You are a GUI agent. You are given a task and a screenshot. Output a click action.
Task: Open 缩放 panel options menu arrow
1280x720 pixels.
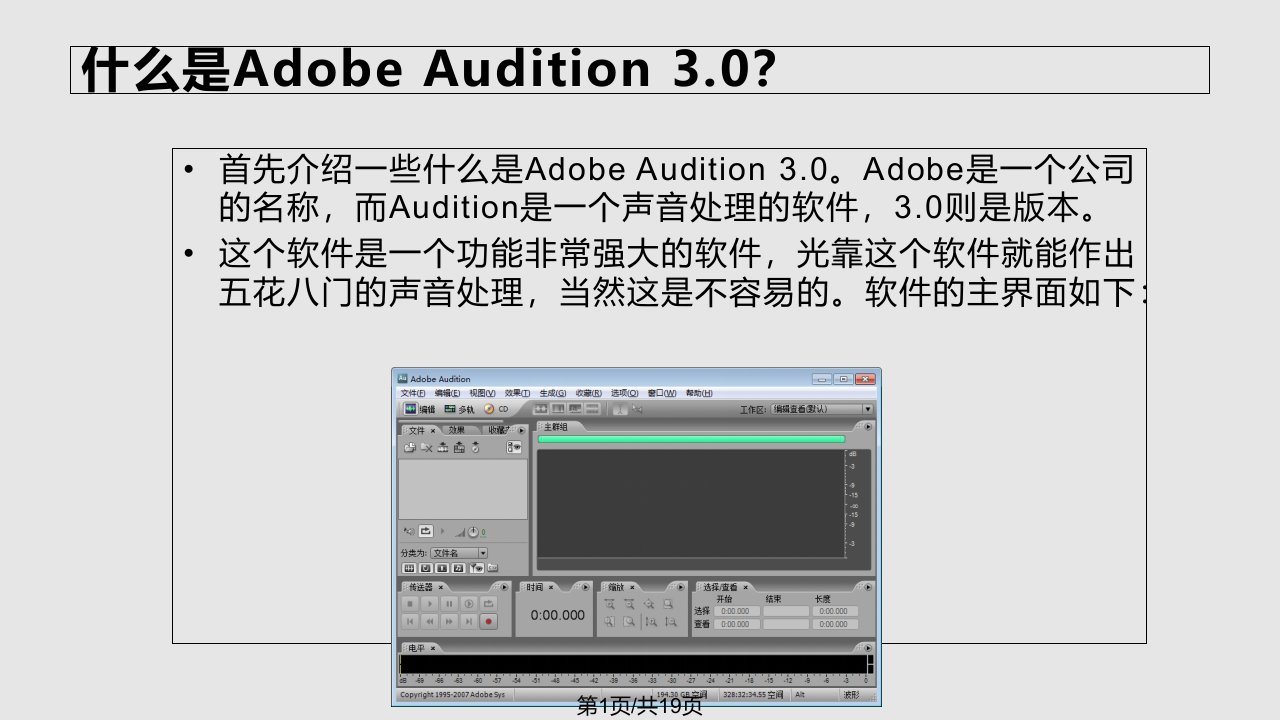(x=681, y=587)
